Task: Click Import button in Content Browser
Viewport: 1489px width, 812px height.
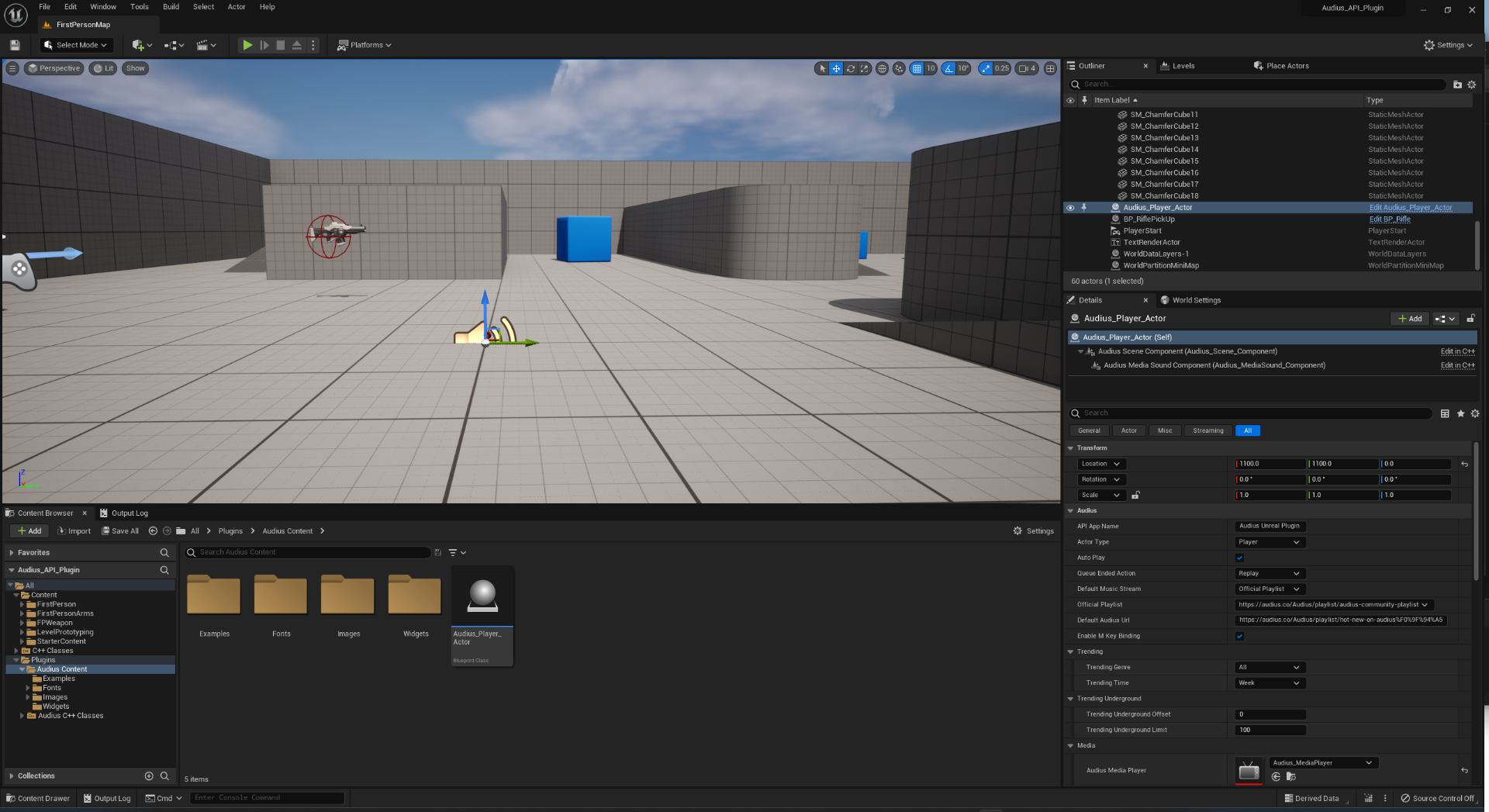Action: [x=74, y=531]
